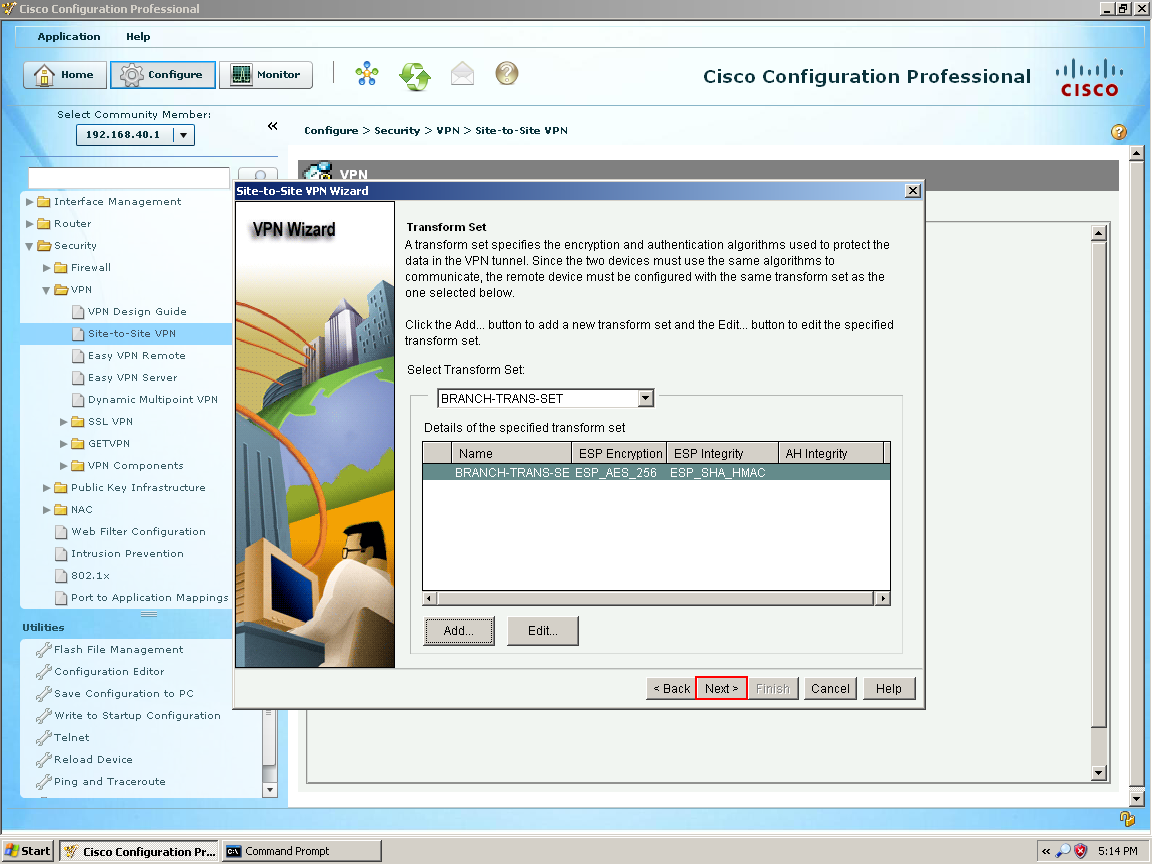
Task: Close the Site-to-Site VPN Wizard dialog
Action: tap(912, 191)
